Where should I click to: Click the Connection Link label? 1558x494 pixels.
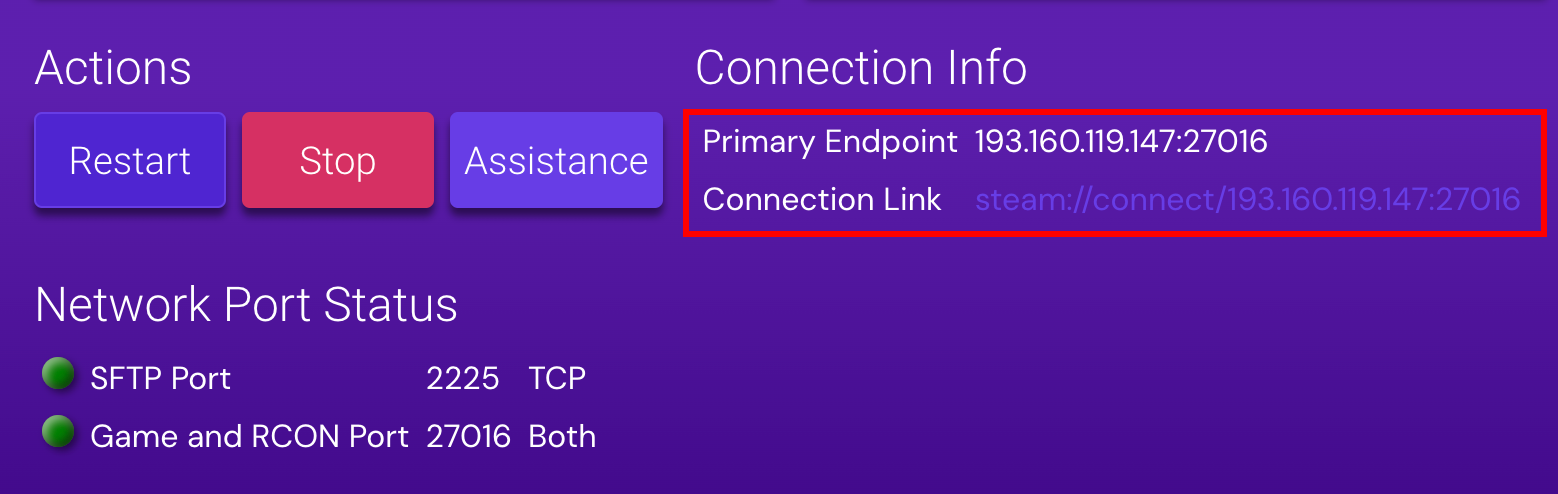point(822,199)
